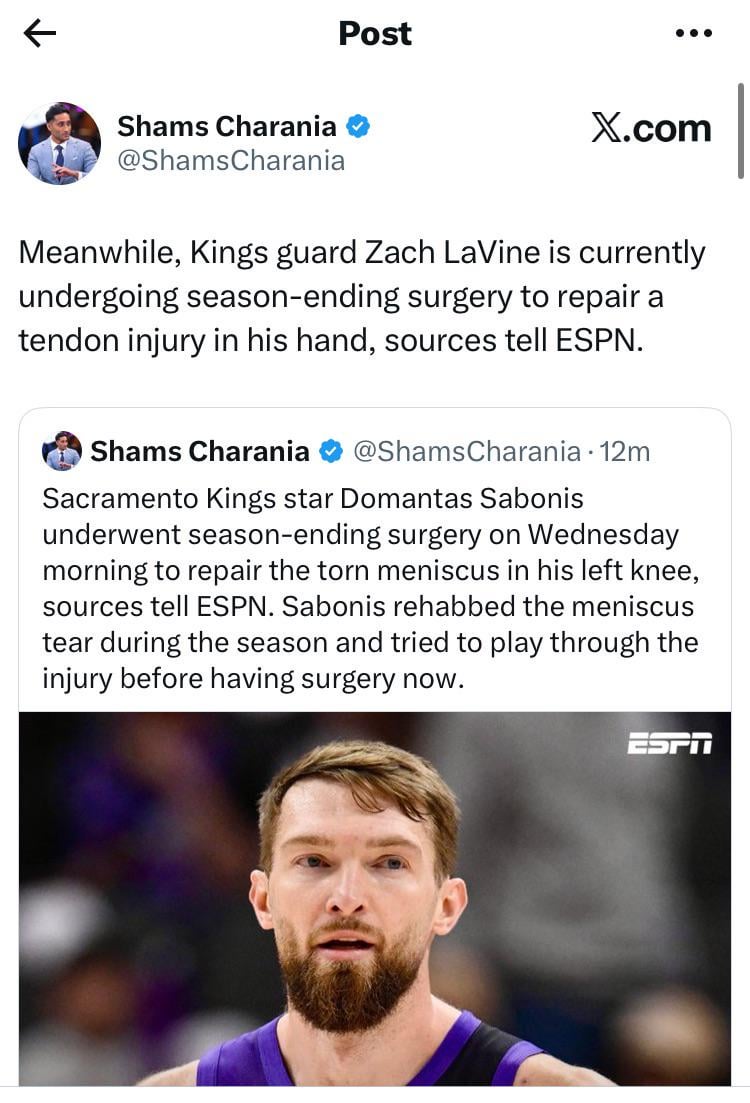750x1103 pixels.
Task: Open the top 'Shams Charania' author name
Action: (227, 126)
